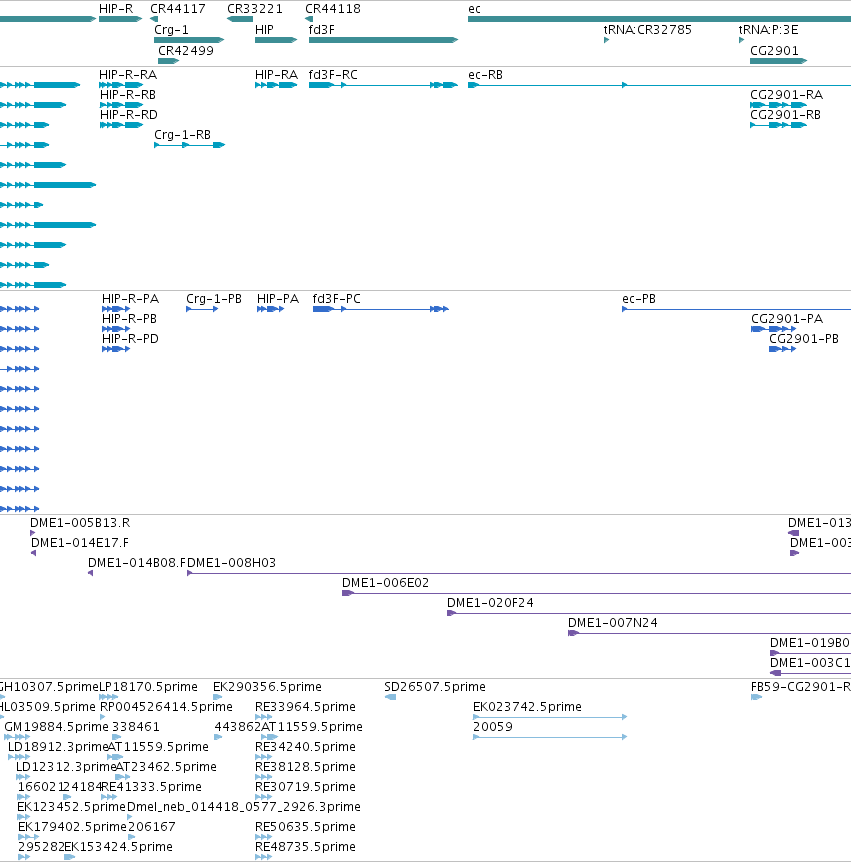Select the Dmel_neb_014418_0577_2926.3prime label

point(244,806)
